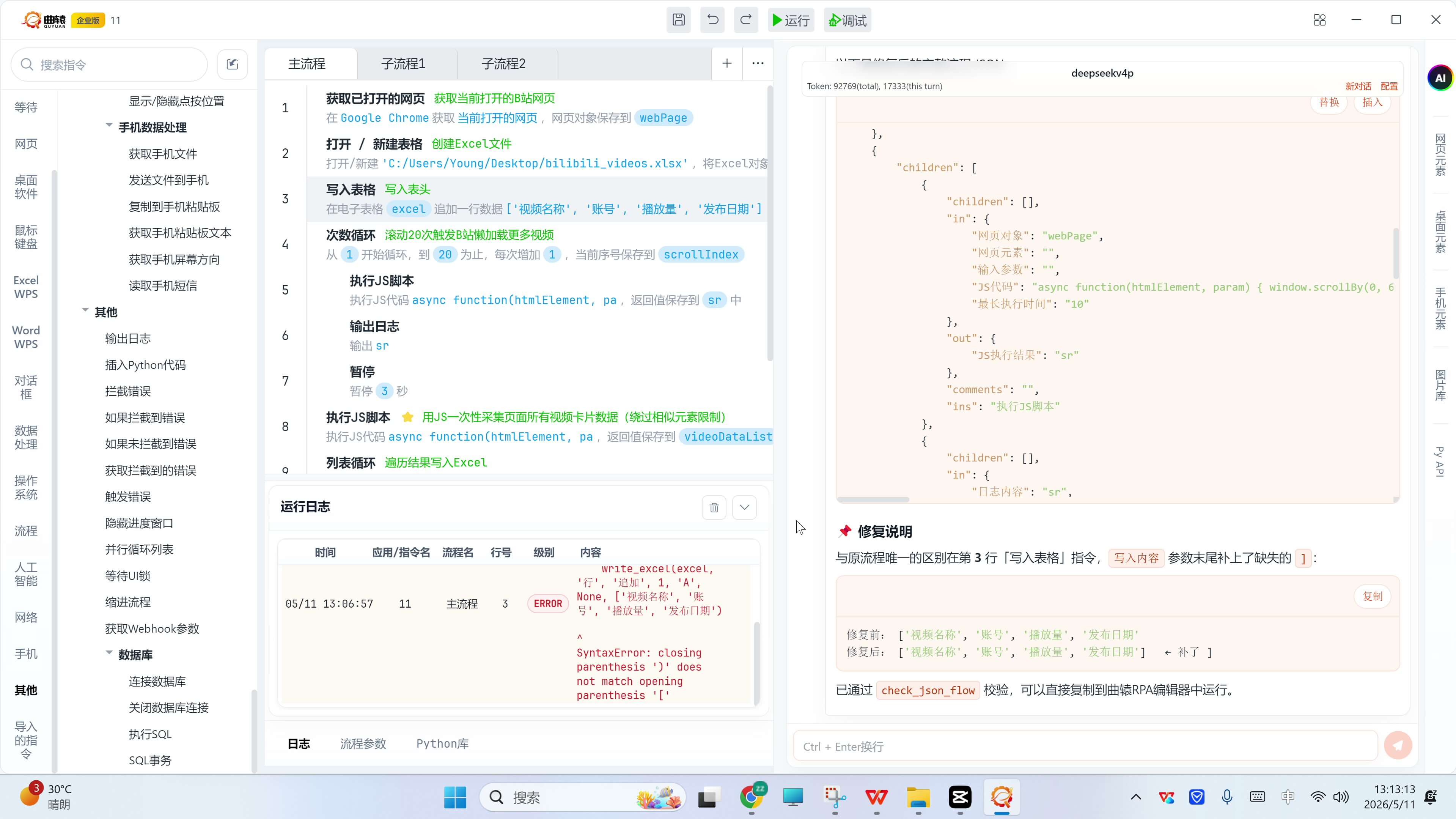Screen dimensions: 1456x819
Task: Start a 新对话 in the AI panel
Action: [x=1358, y=87]
